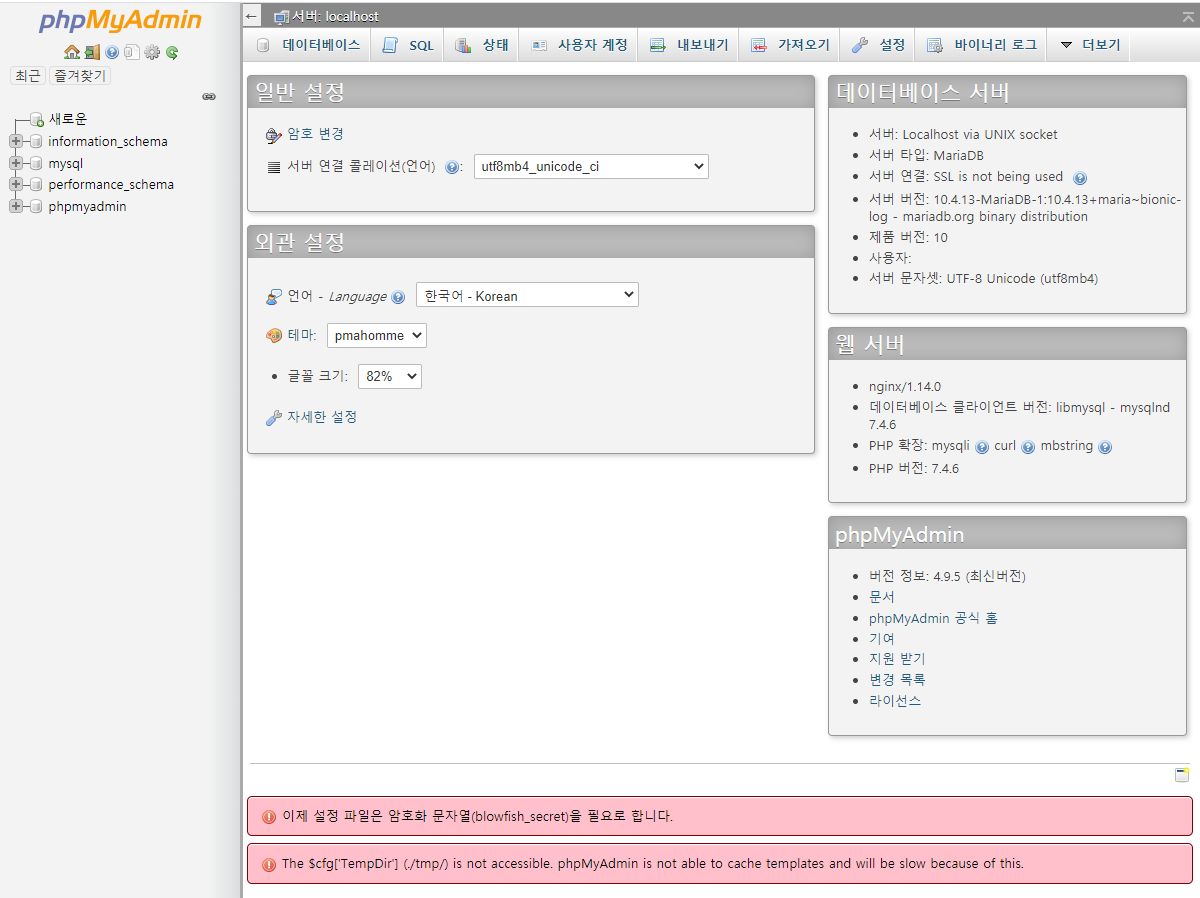The height and width of the screenshot is (898, 1200).
Task: Expand the performance_schema database tree
Action: pos(16,184)
